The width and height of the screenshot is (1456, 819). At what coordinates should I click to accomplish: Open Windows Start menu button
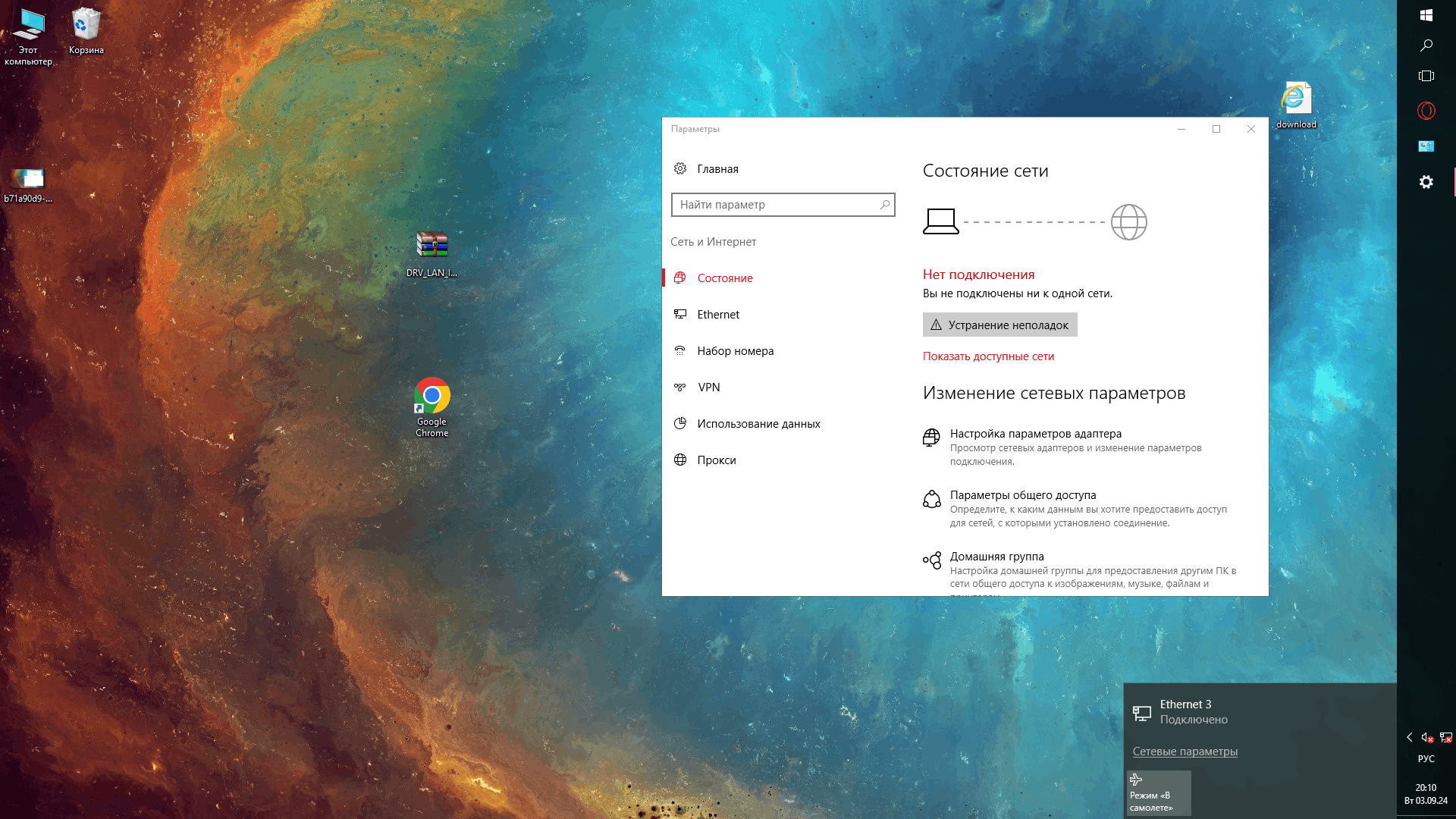(1426, 15)
